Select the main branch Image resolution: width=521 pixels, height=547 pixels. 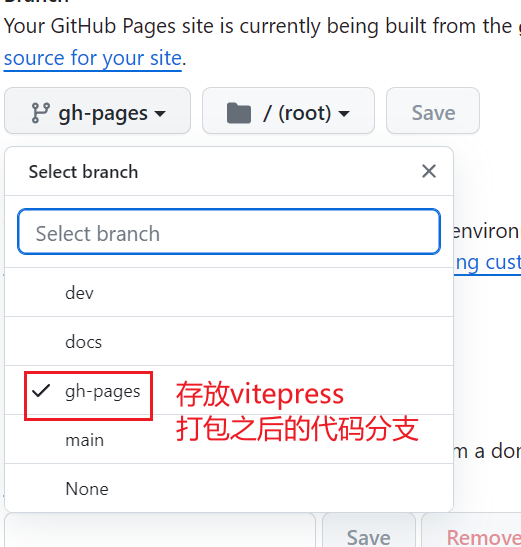(x=229, y=440)
